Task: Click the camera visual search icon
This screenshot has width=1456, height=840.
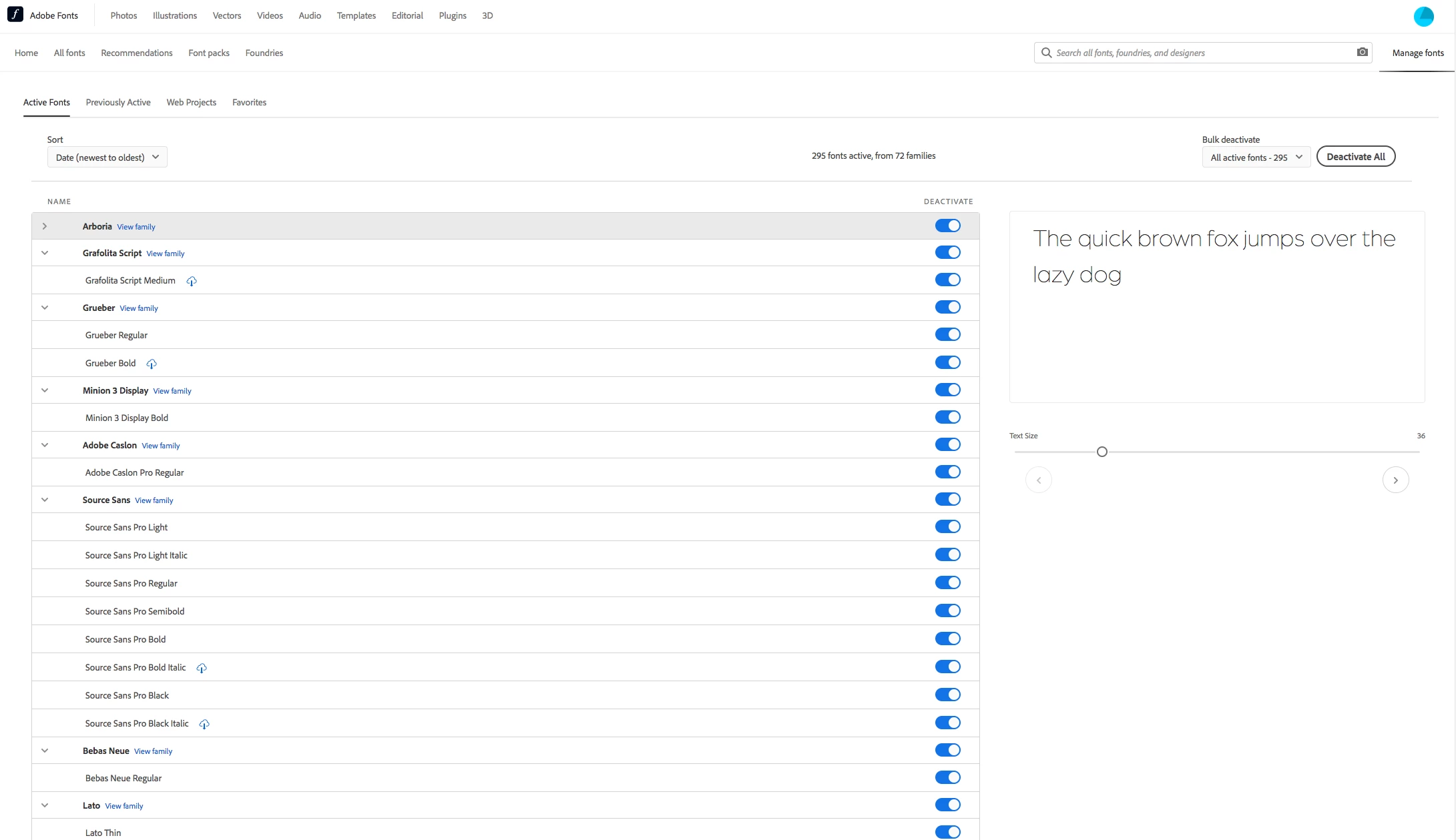Action: tap(1362, 52)
